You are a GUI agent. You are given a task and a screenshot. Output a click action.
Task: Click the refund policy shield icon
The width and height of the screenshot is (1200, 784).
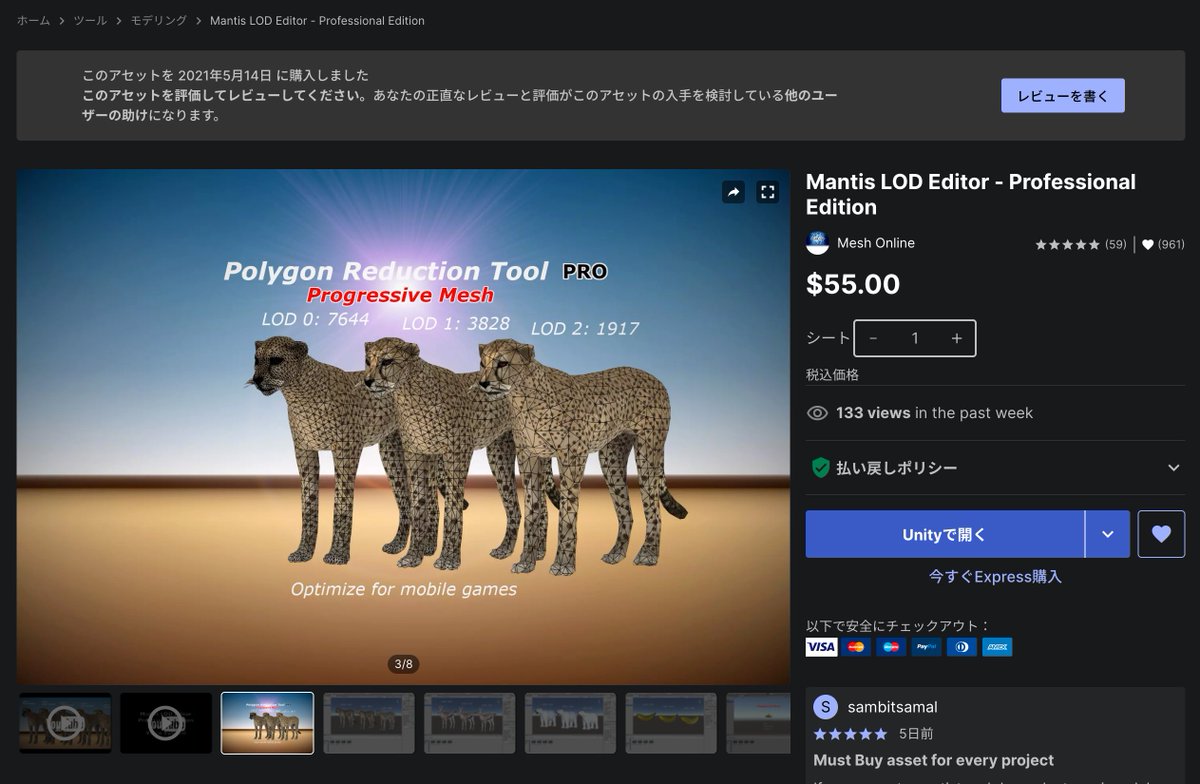tap(820, 467)
